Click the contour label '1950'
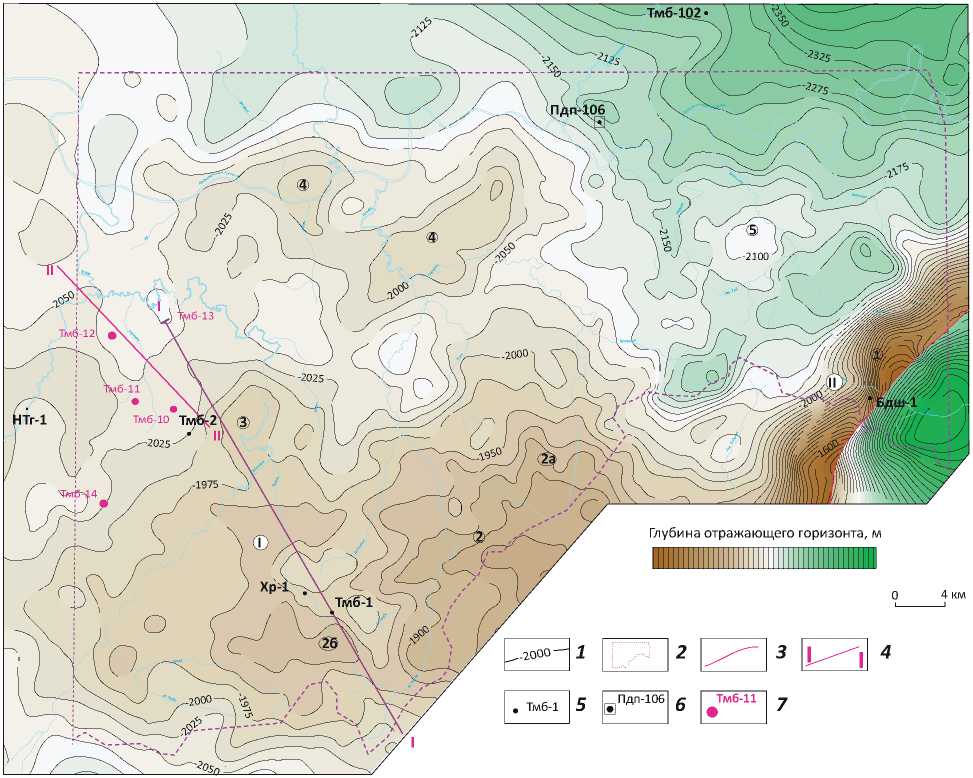The height and width of the screenshot is (778, 973). coord(490,455)
